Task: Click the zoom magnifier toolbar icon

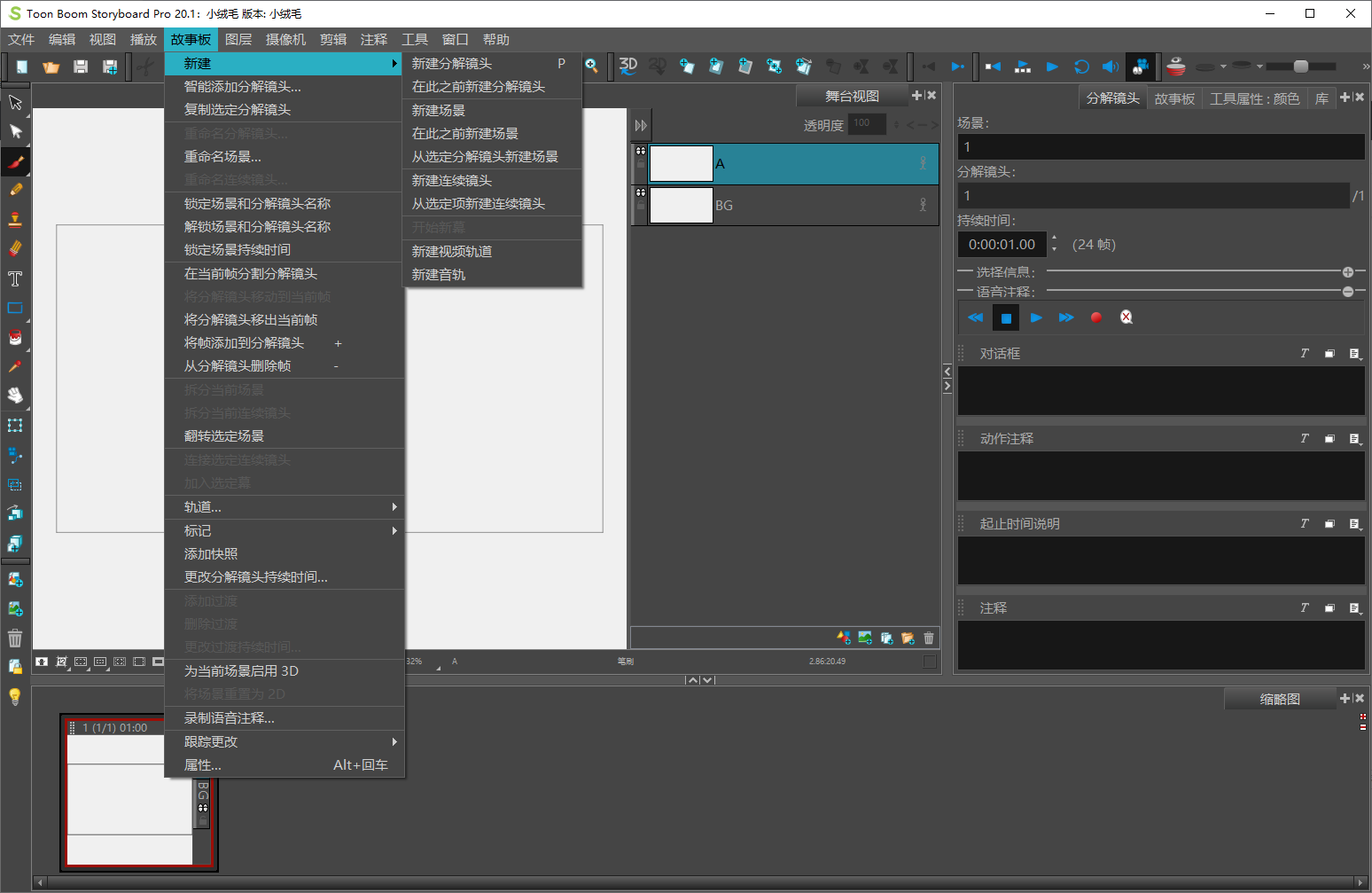Action: click(x=591, y=66)
